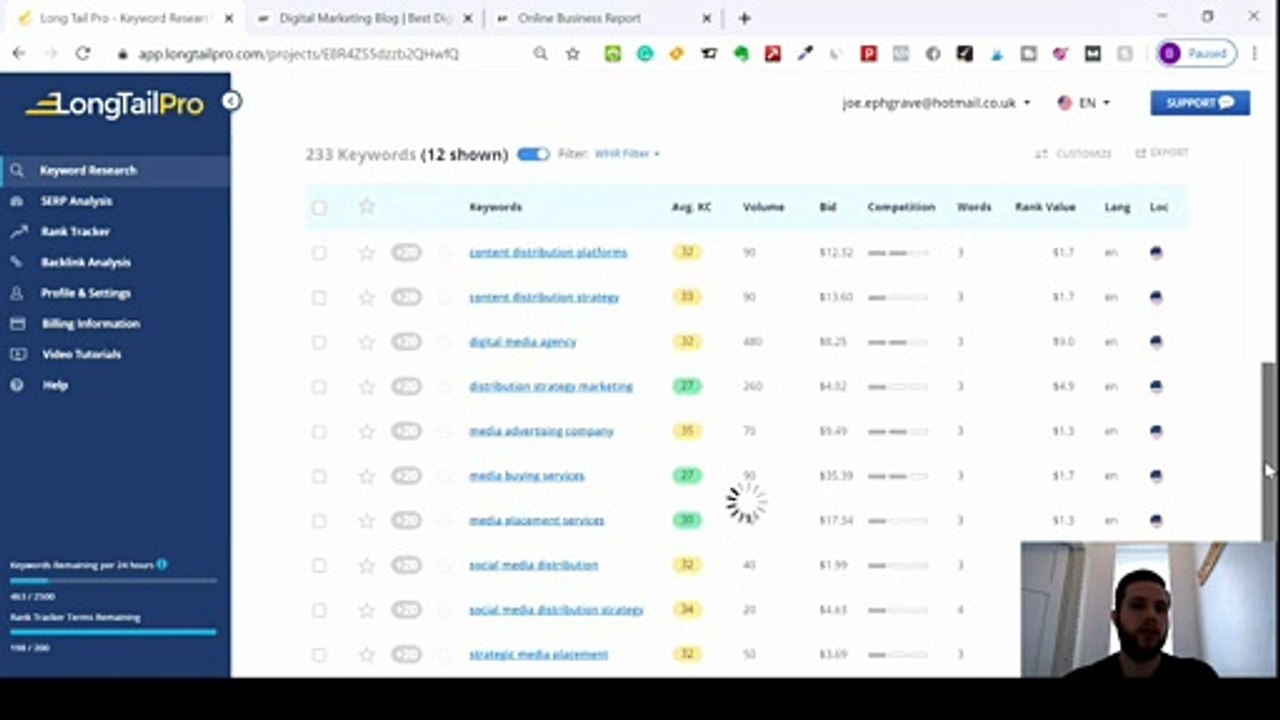This screenshot has width=1280, height=720.
Task: Star the 'media placement services' keyword
Action: 367,521
